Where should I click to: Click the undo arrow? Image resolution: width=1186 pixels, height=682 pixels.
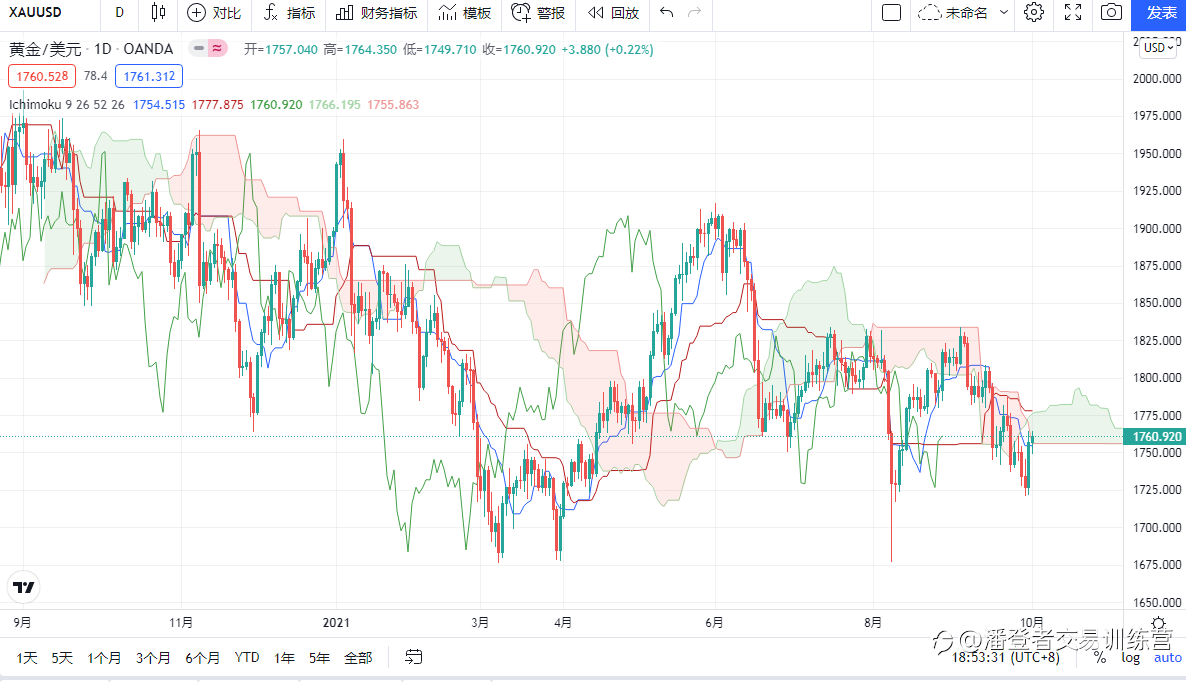(667, 13)
